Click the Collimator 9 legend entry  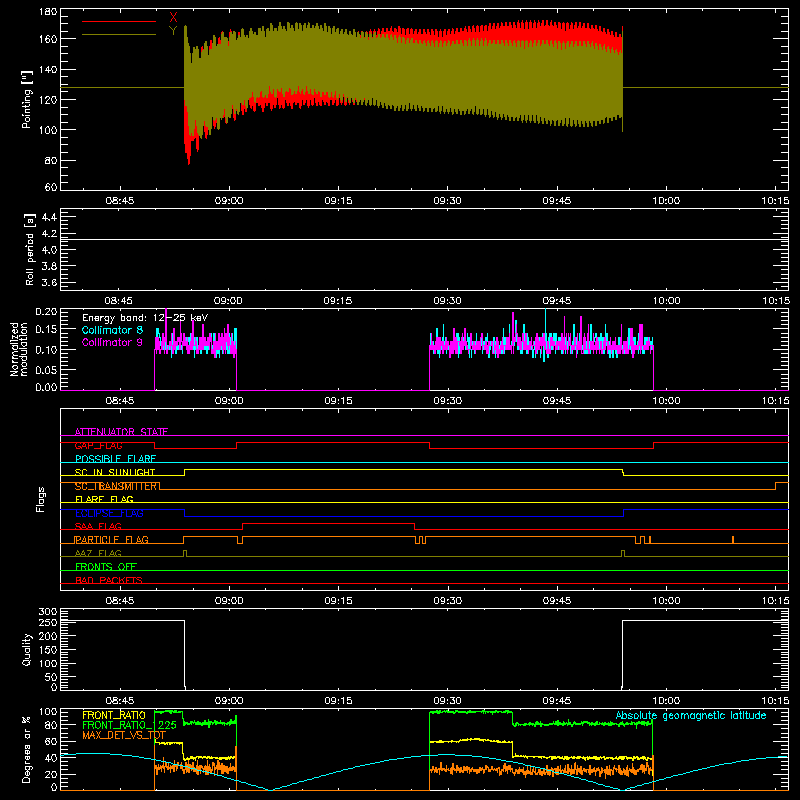(x=112, y=342)
